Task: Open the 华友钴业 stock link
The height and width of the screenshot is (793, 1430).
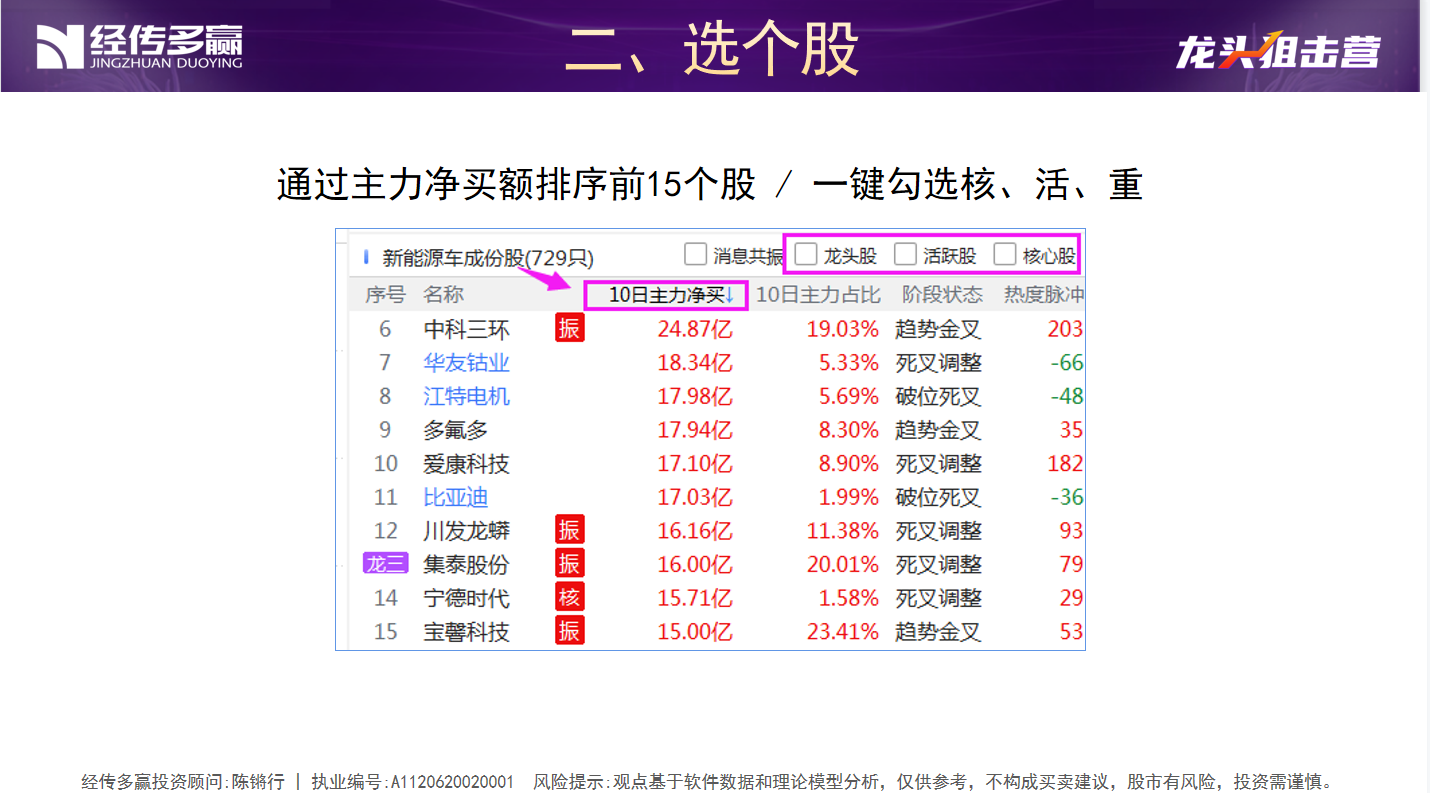Action: pyautogui.click(x=466, y=363)
